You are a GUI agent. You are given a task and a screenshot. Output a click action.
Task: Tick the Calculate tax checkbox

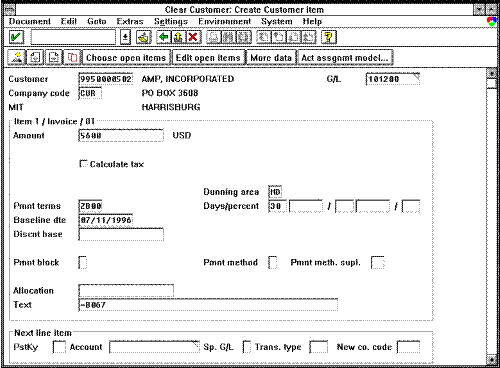pyautogui.click(x=83, y=164)
